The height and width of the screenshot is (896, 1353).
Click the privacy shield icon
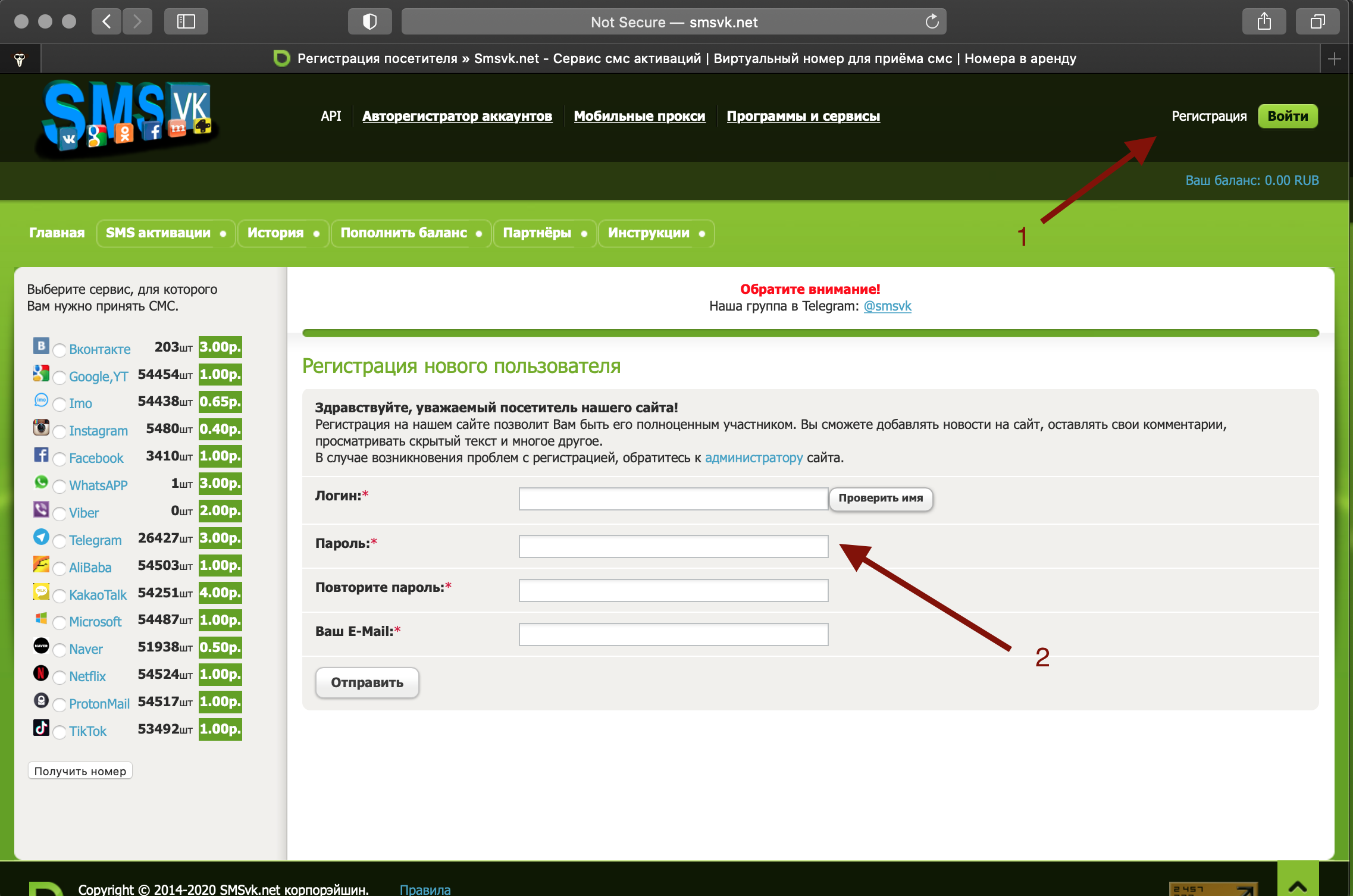pyautogui.click(x=369, y=22)
